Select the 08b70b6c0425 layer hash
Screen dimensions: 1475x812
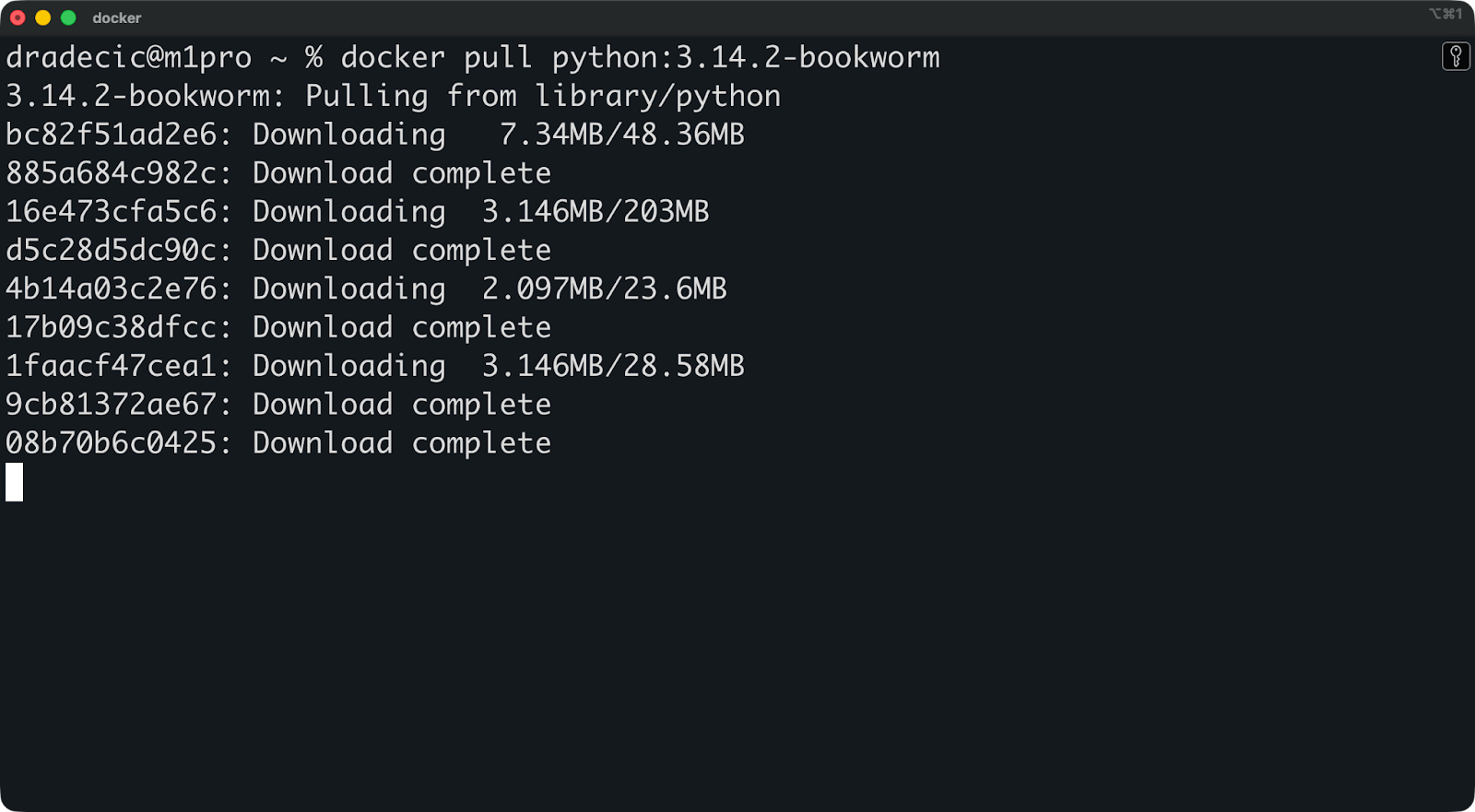(111, 443)
